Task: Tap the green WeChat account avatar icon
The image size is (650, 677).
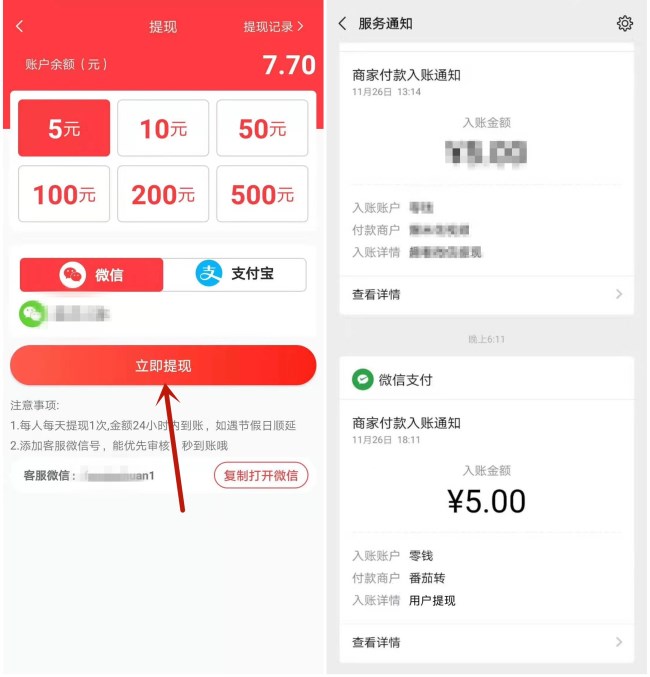Action: (32, 314)
